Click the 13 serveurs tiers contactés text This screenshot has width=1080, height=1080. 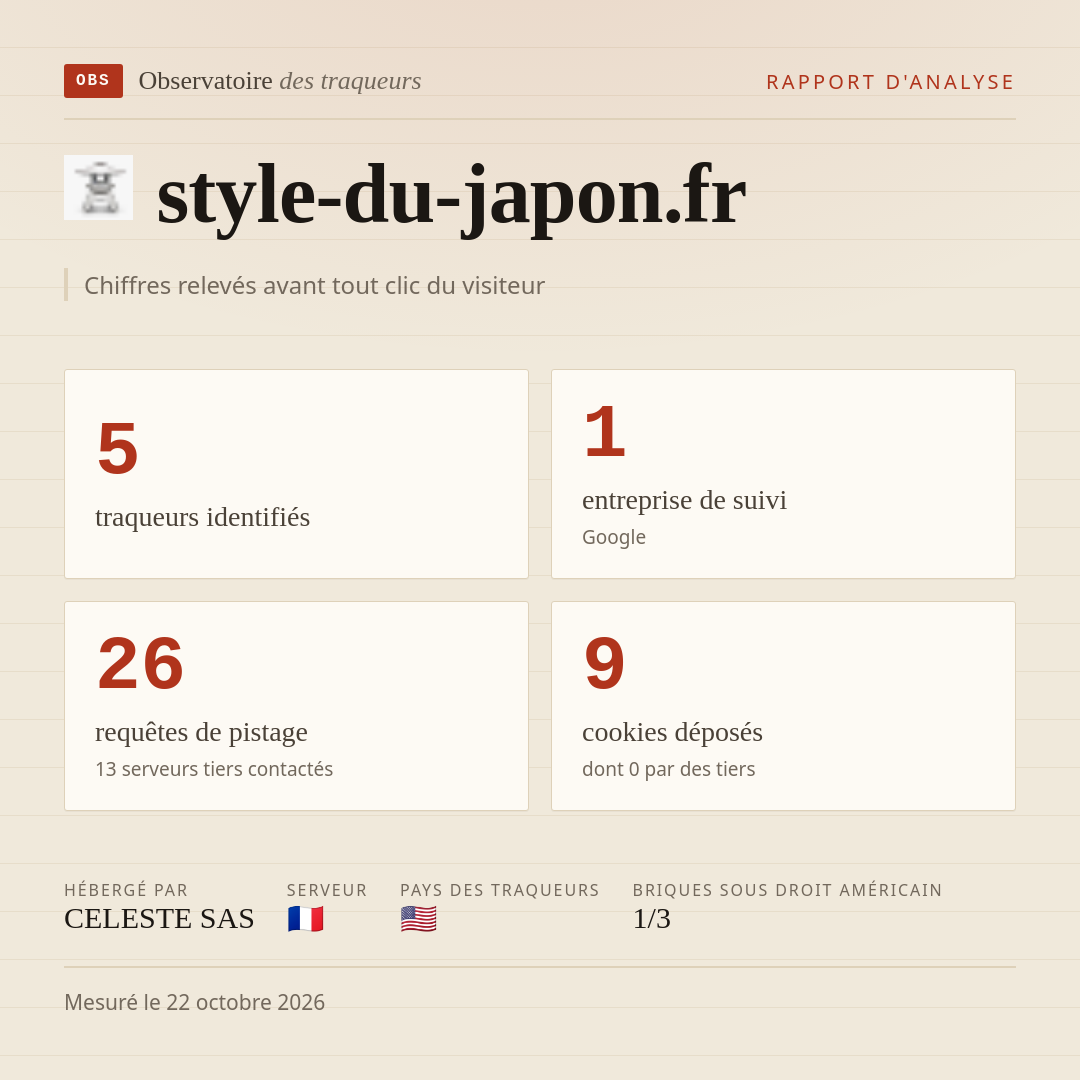click(214, 769)
